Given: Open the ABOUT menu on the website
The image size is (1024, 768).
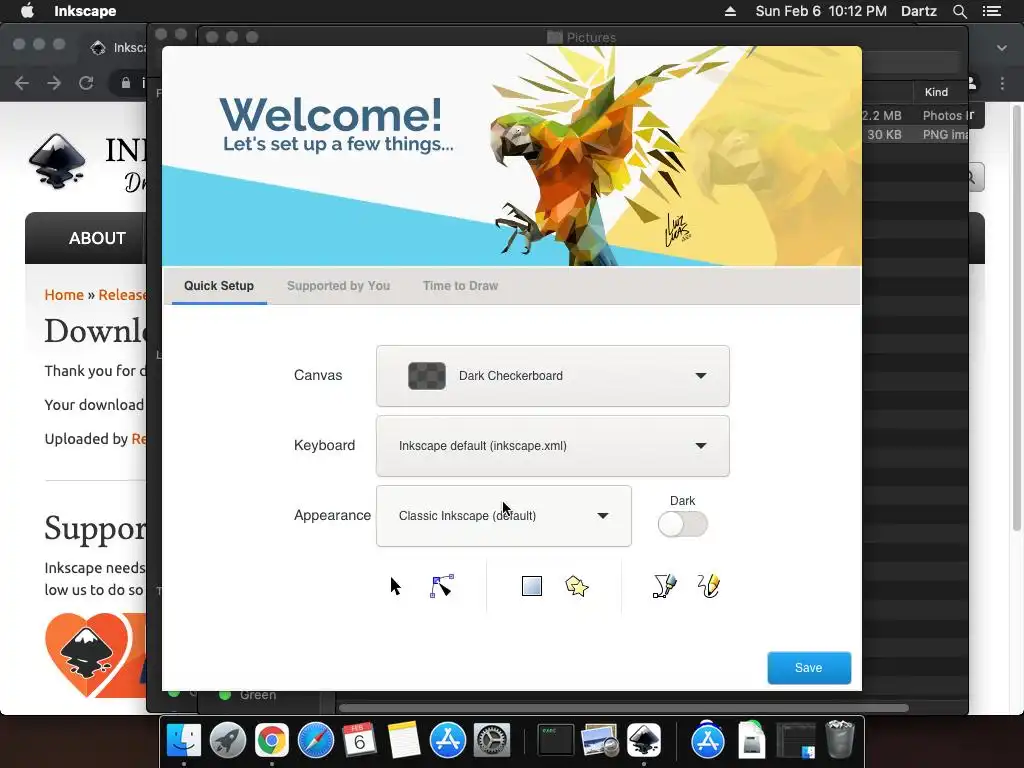Looking at the screenshot, I should (97, 238).
